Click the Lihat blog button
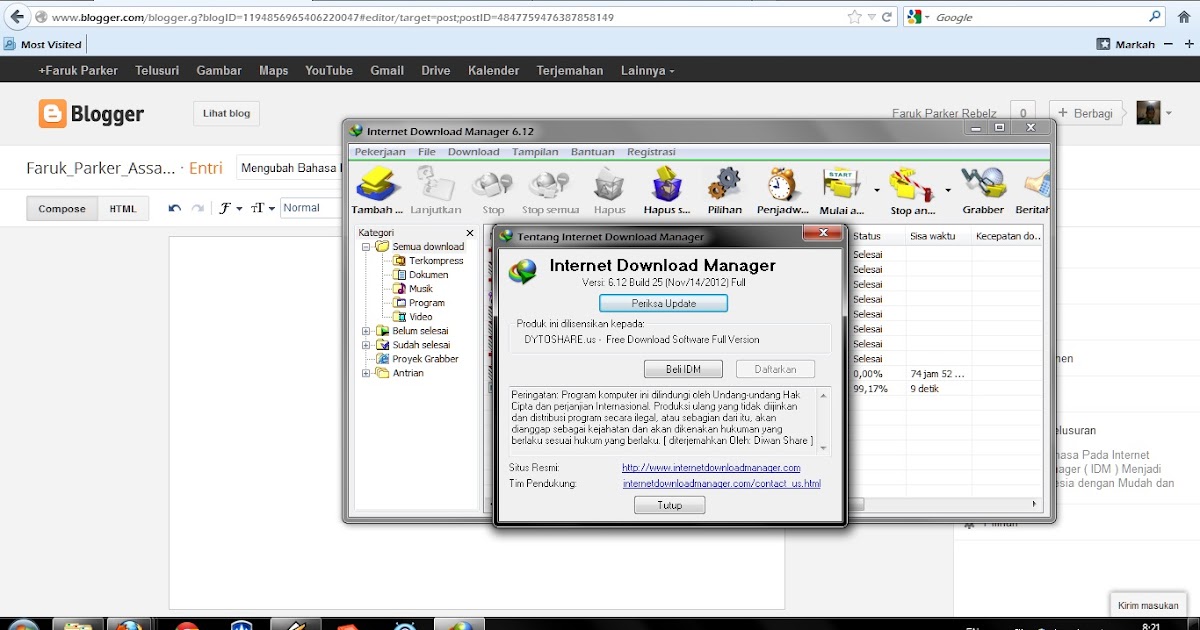 click(x=226, y=113)
